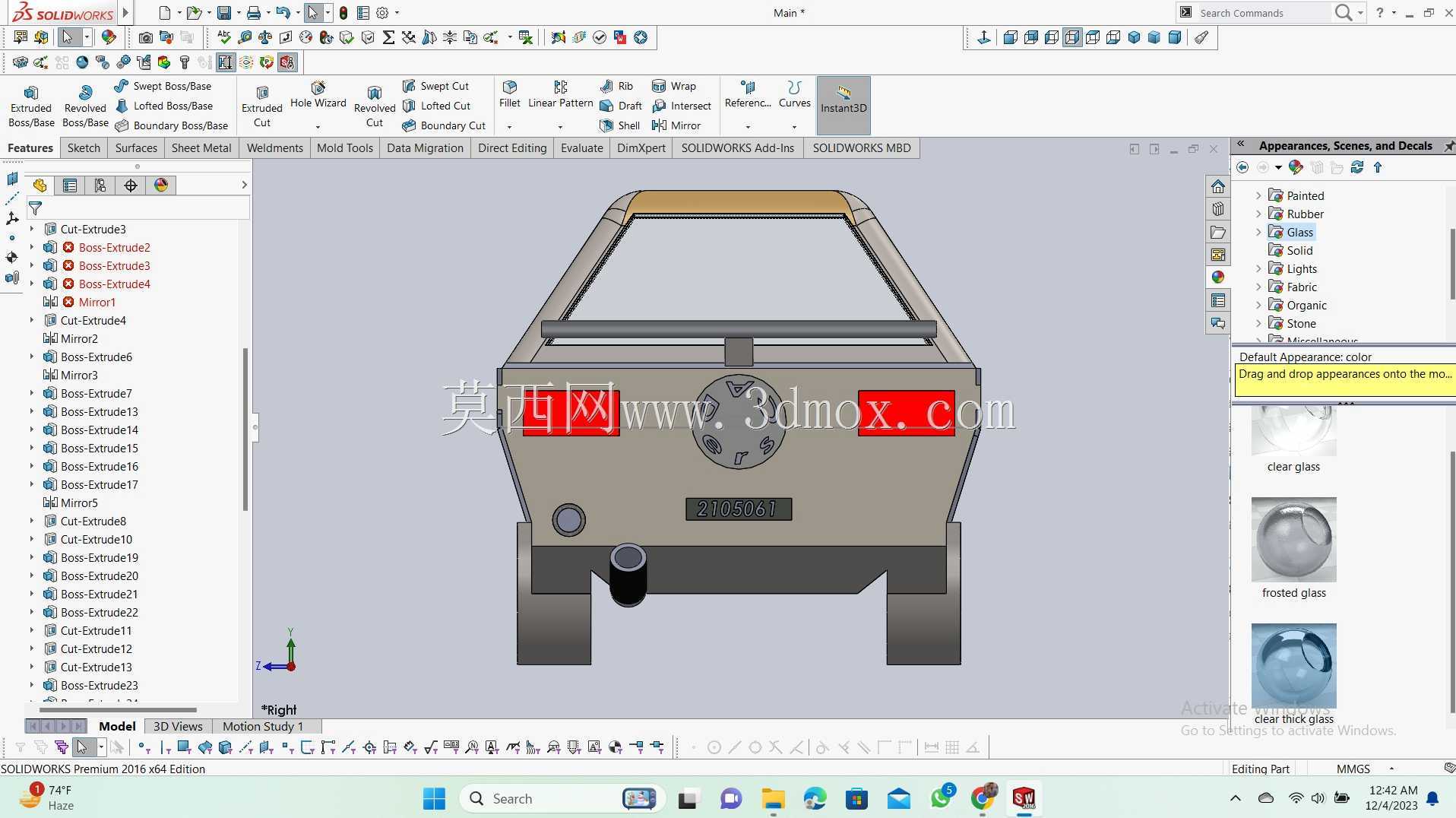Click the Windows Start button
This screenshot has height=818, width=1456.
(x=434, y=798)
